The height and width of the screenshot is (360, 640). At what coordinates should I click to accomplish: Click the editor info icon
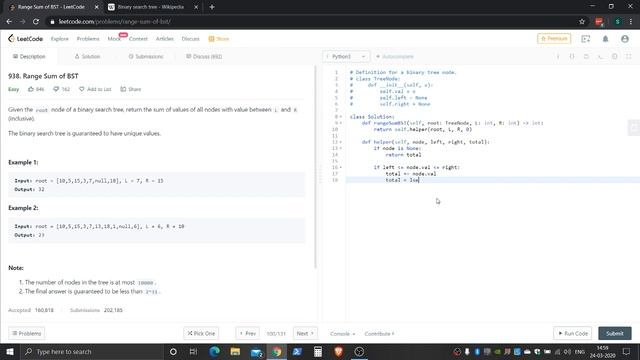click(x=558, y=56)
